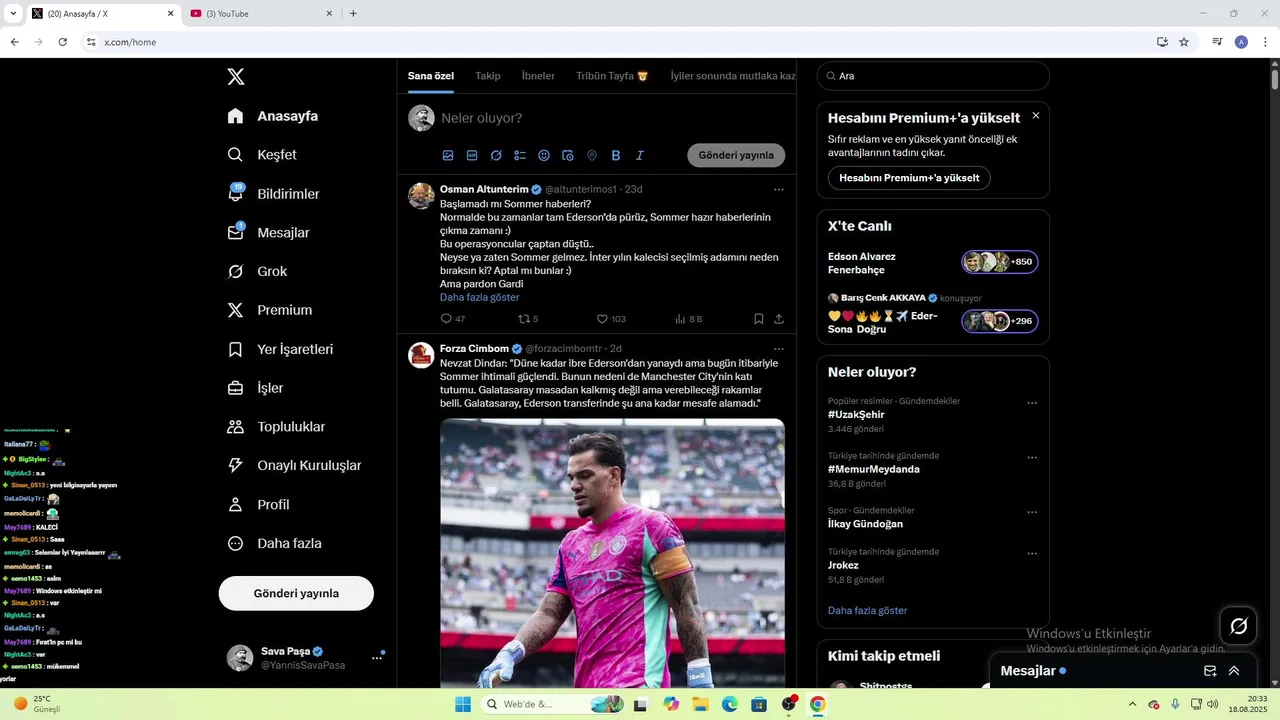Toggle bold text in composer
1280x720 pixels.
616,156
